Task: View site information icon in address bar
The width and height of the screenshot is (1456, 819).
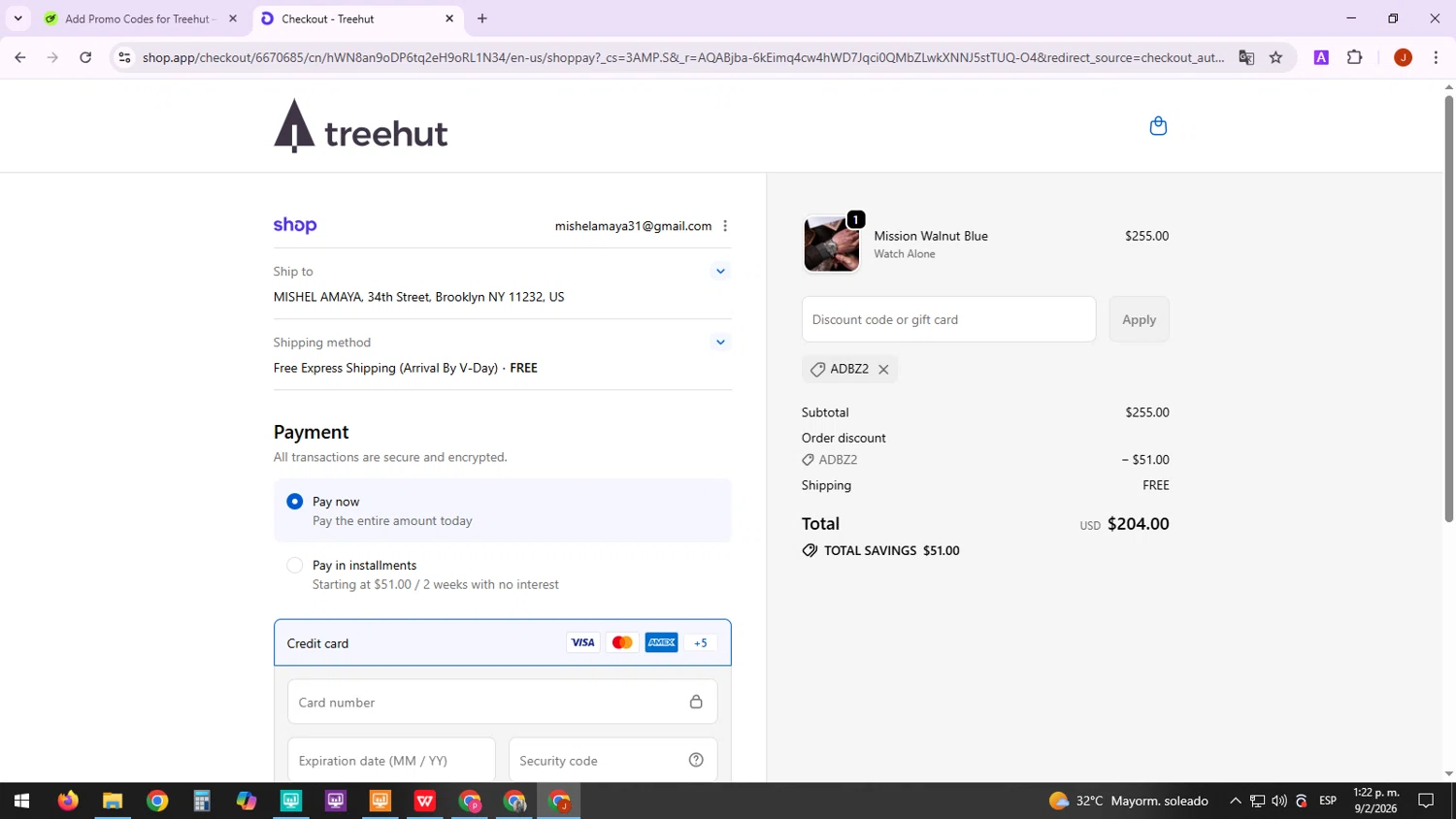Action: (x=124, y=57)
